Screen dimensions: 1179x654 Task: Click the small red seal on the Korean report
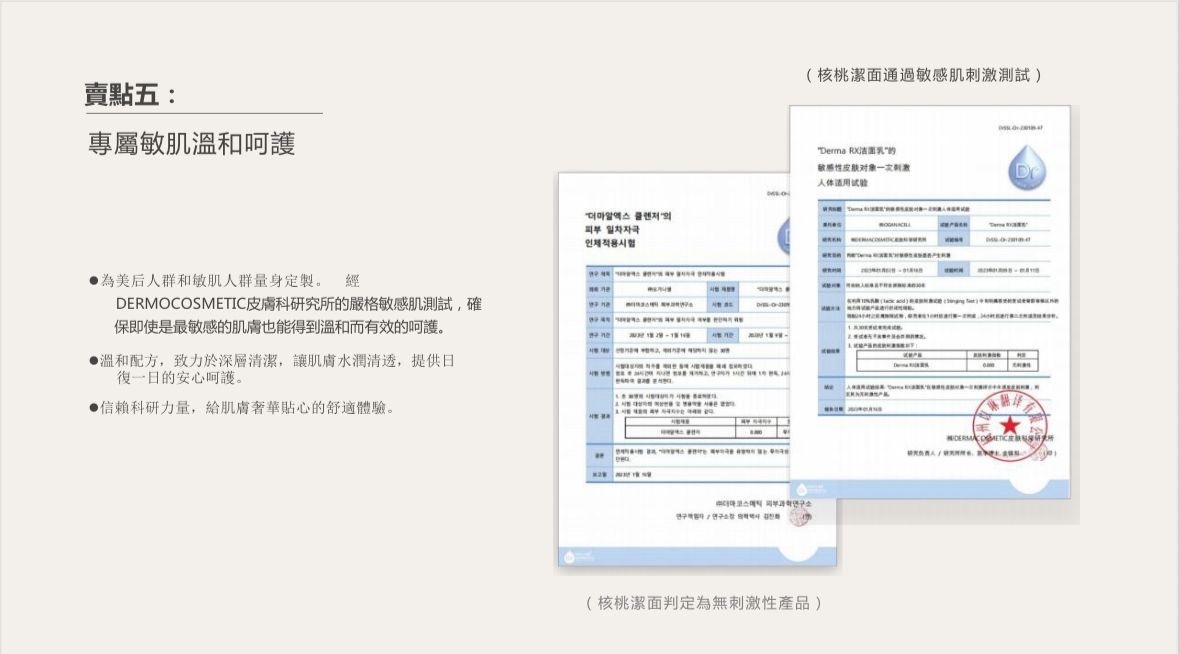801,517
